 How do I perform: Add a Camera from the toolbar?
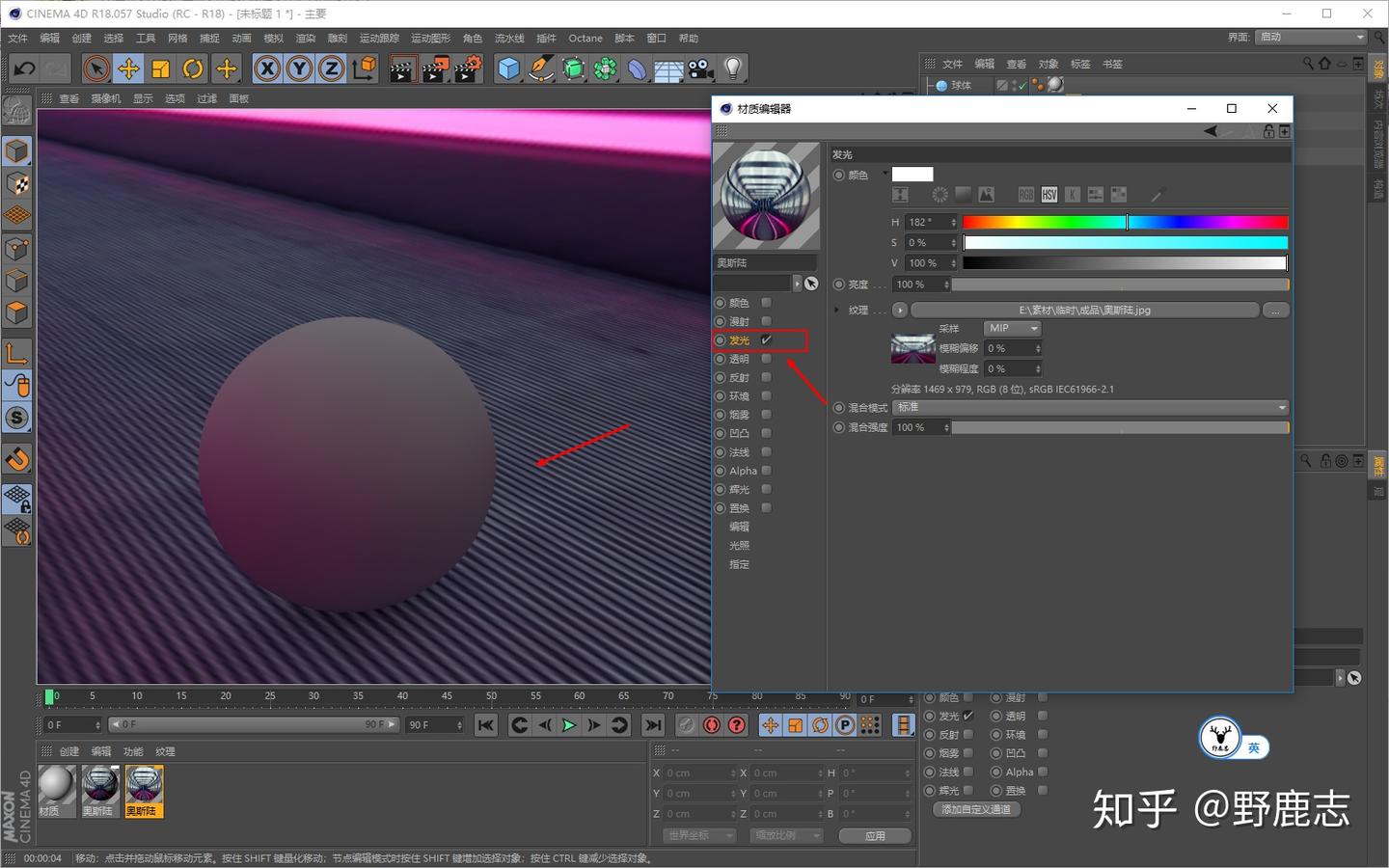(698, 68)
